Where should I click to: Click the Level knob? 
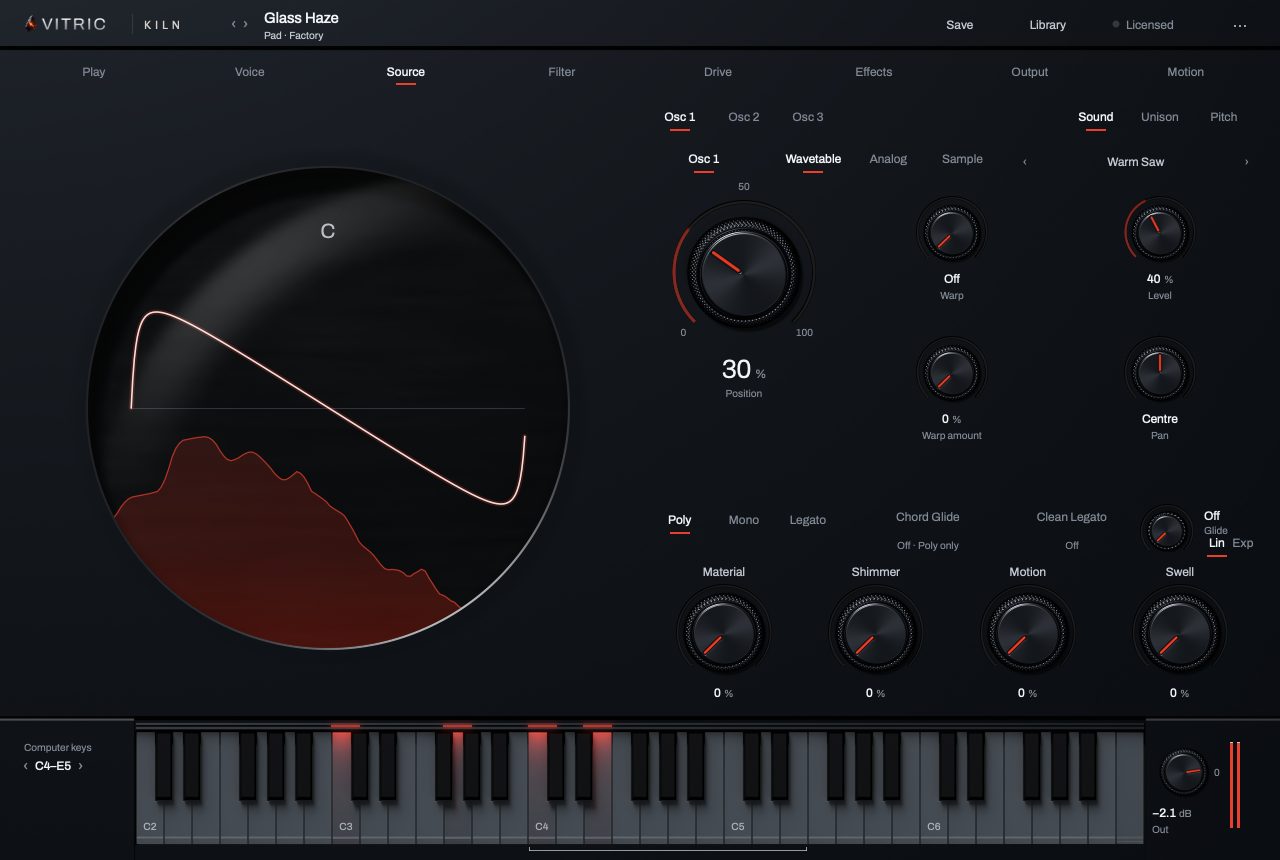1159,232
